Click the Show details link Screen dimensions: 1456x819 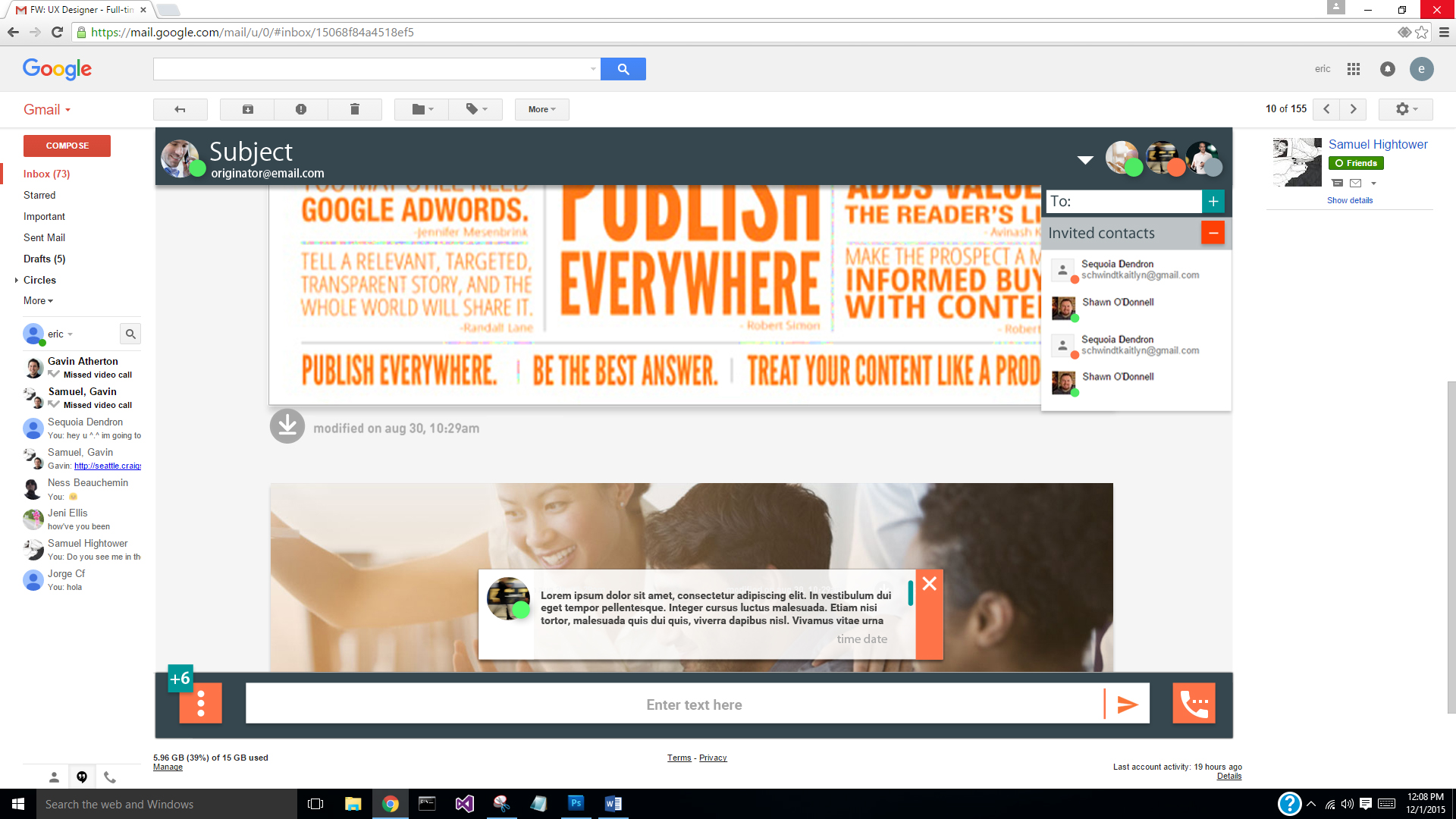click(x=1349, y=200)
